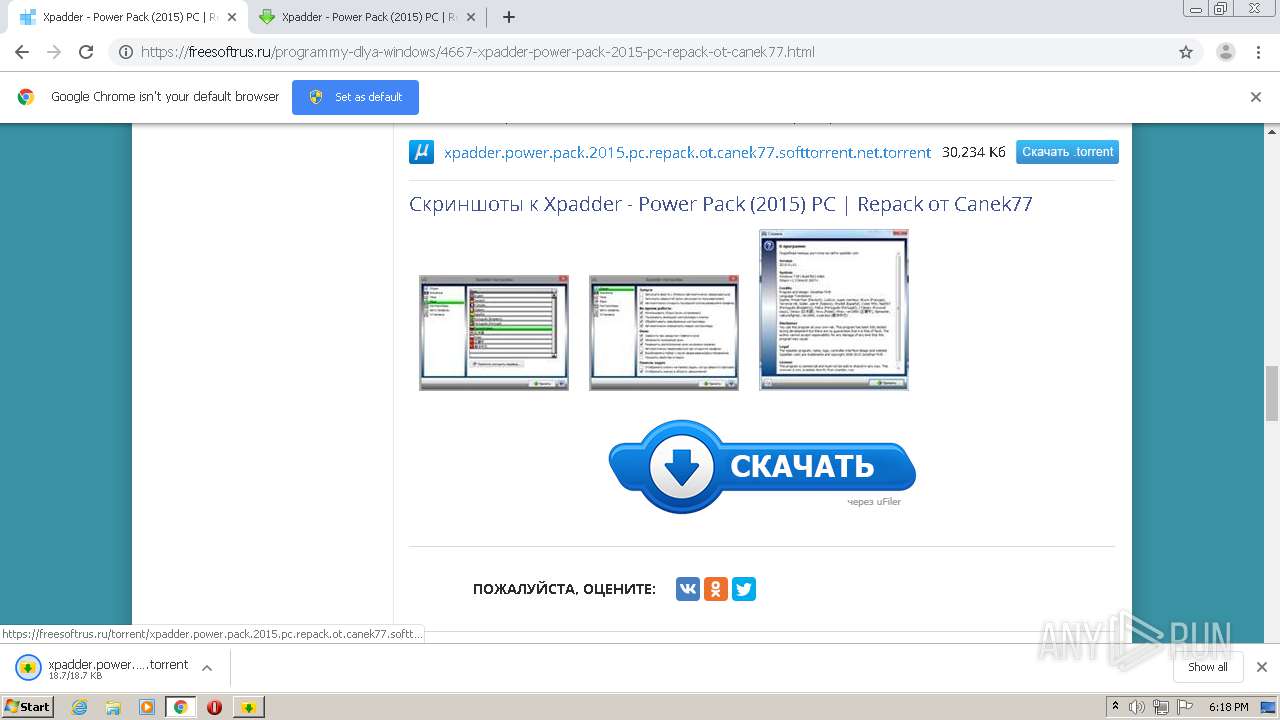This screenshot has width=1280, height=720.
Task: Open the Chrome profile avatar
Action: pos(1225,52)
